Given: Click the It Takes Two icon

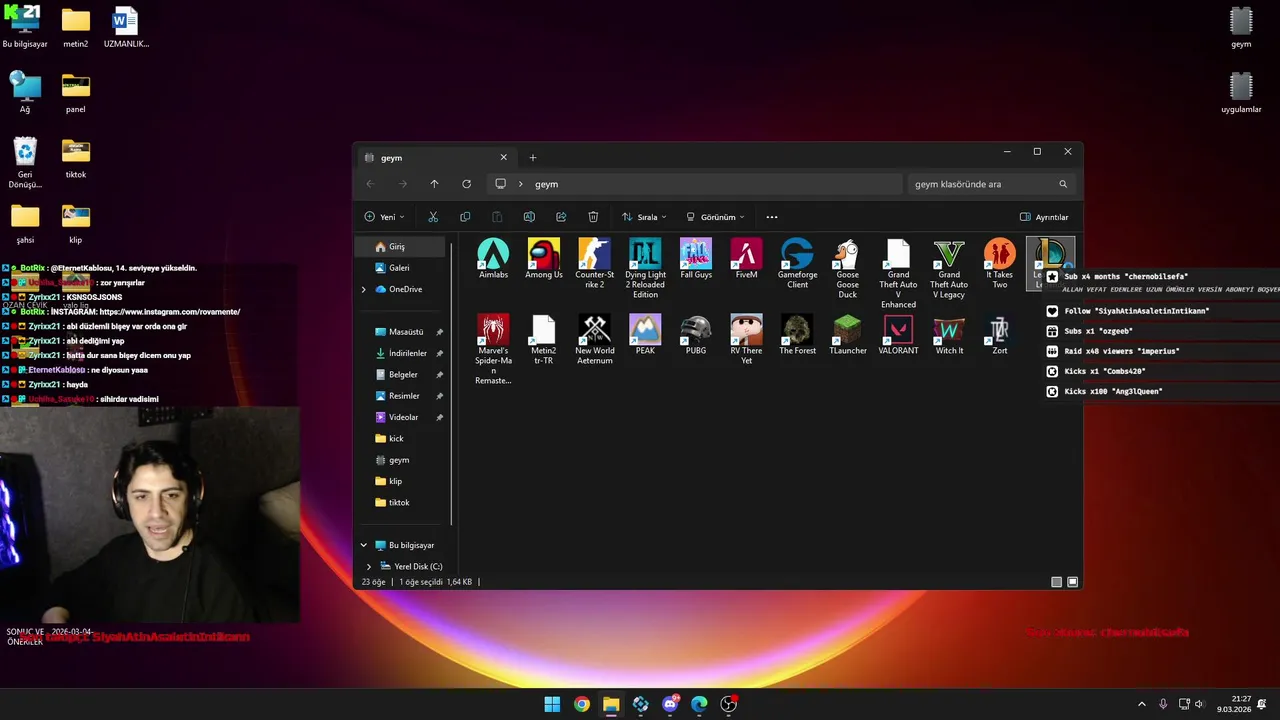Looking at the screenshot, I should (999, 264).
